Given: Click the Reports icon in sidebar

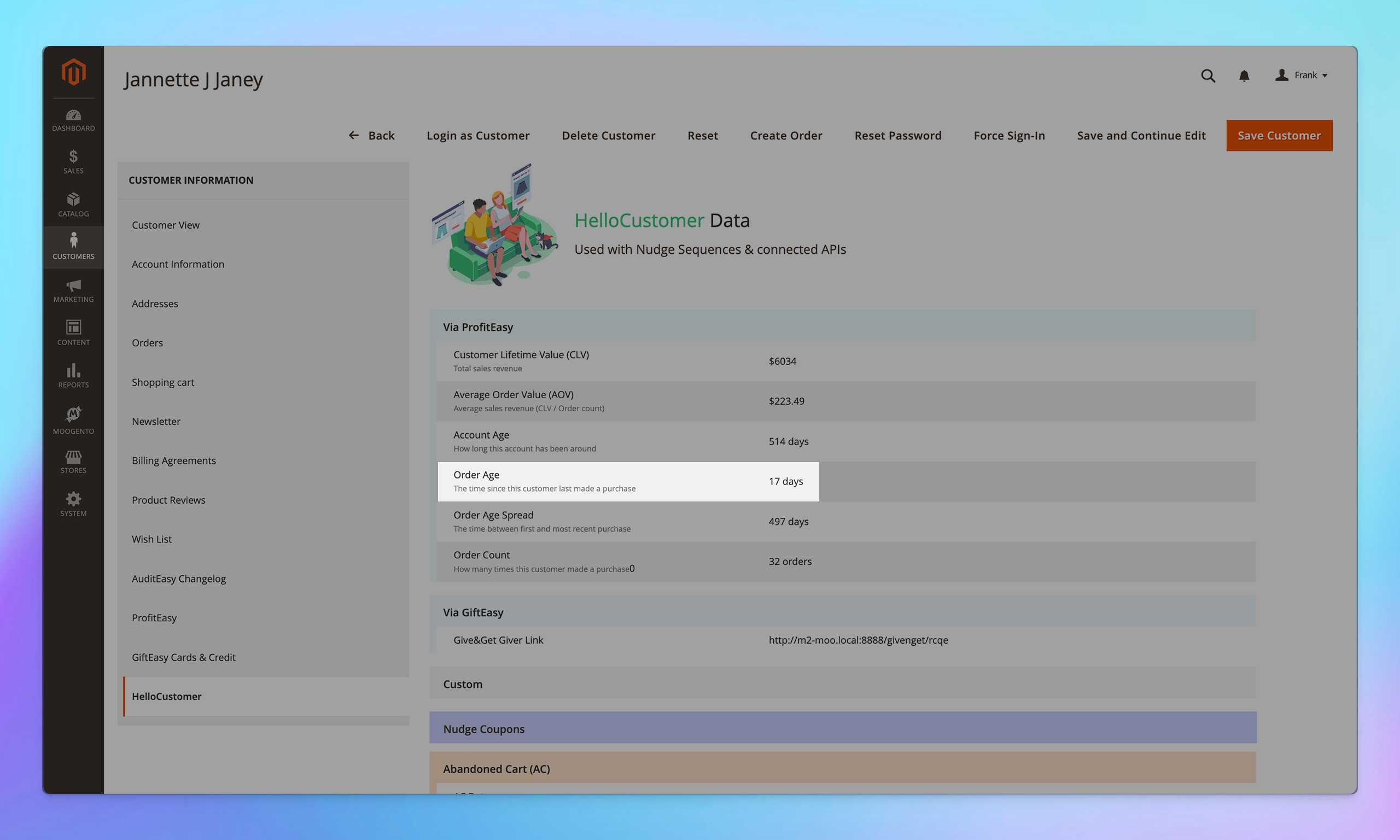Looking at the screenshot, I should 73,375.
